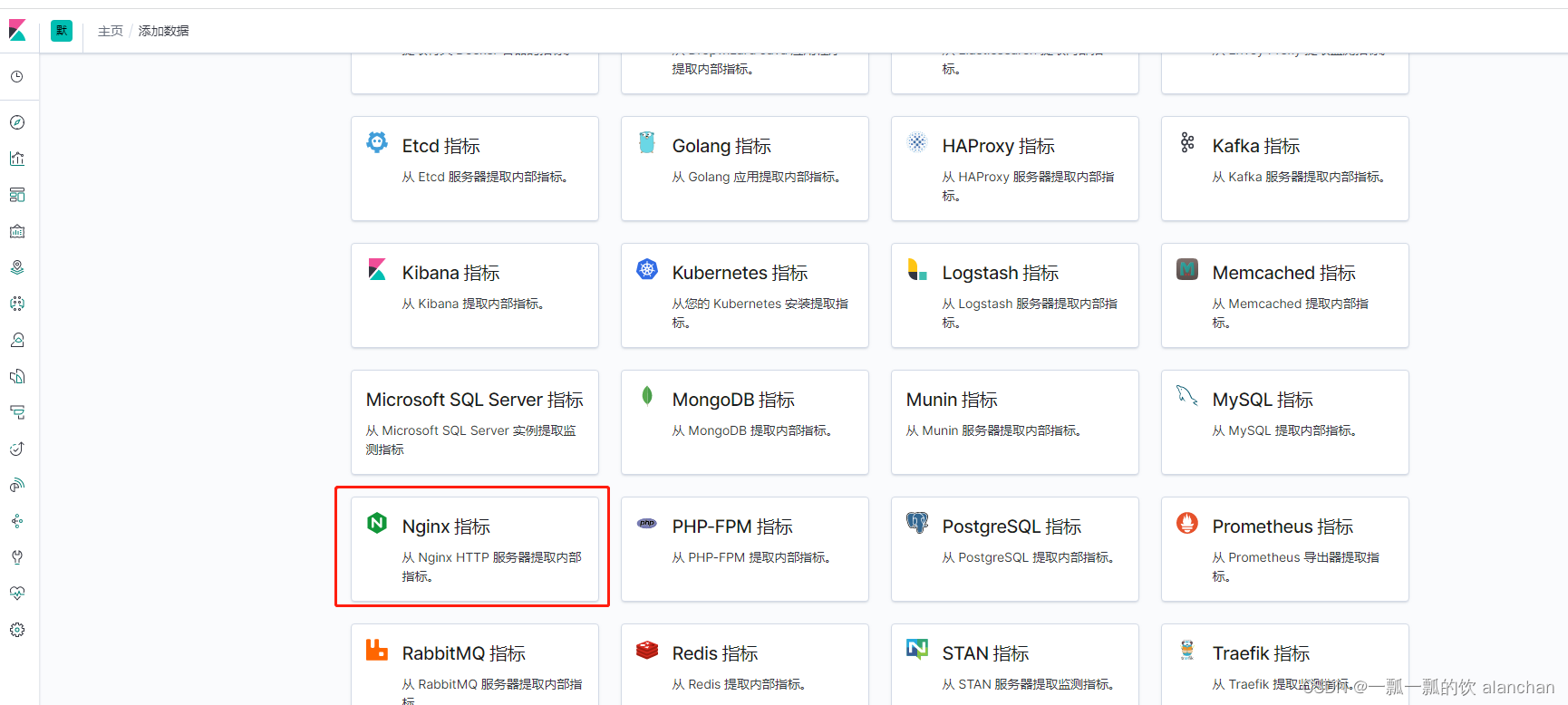Click the Kibana logo in header
This screenshot has width=1568, height=705.
(17, 31)
